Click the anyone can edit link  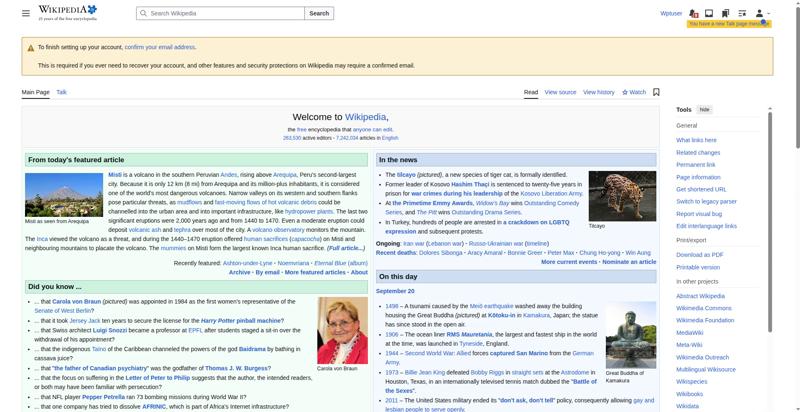[372, 130]
